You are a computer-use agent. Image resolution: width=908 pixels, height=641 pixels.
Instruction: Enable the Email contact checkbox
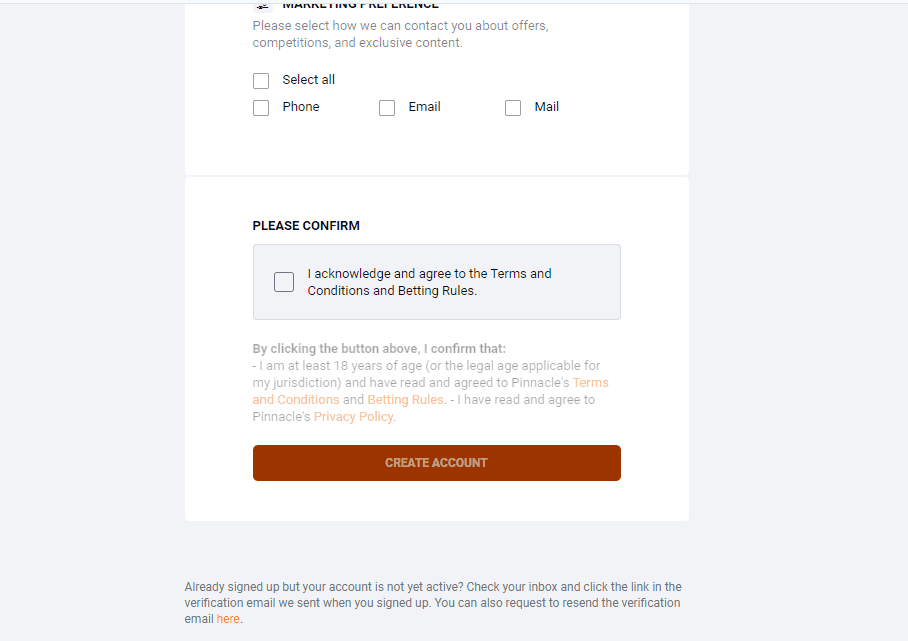coord(387,108)
